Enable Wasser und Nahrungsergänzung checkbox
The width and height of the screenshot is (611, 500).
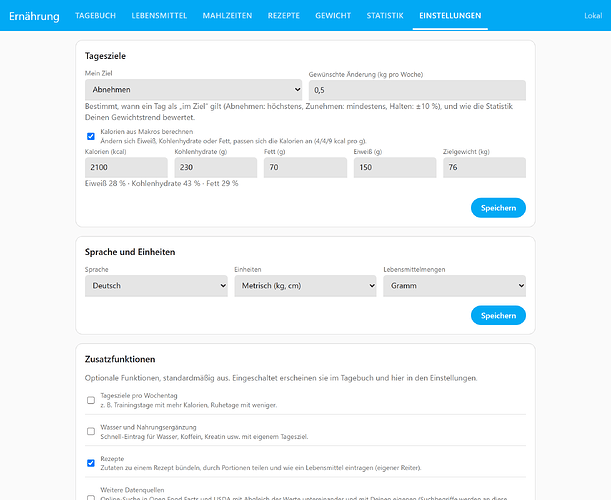pos(91,431)
